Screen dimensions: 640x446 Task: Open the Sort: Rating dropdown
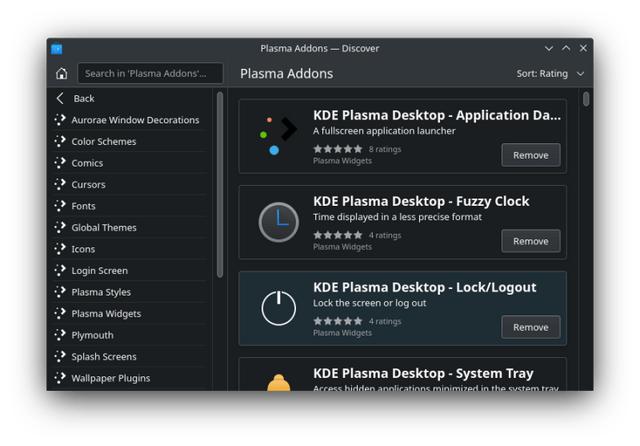pos(550,73)
